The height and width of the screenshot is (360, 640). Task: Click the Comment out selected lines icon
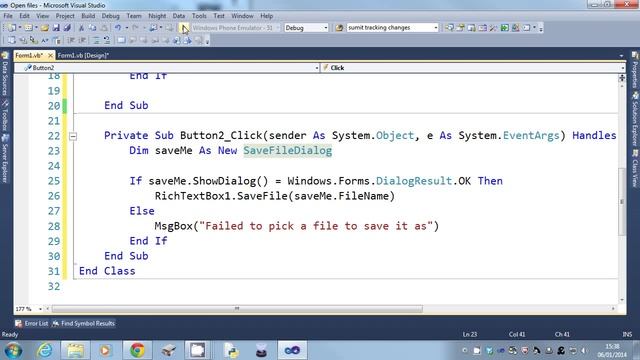pos(96,40)
